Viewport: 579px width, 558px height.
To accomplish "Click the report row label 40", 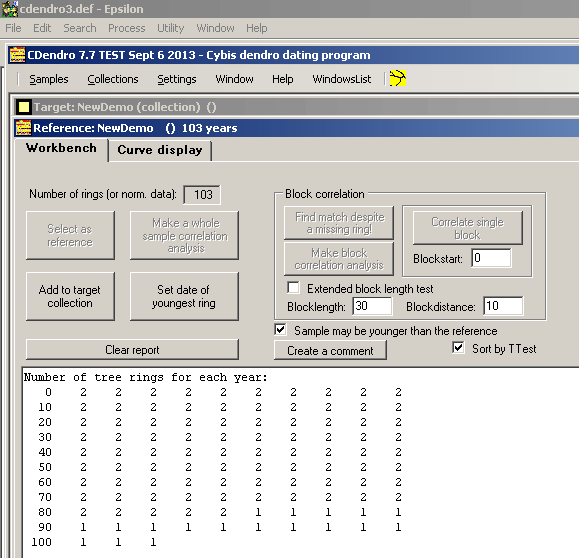I will (45, 452).
